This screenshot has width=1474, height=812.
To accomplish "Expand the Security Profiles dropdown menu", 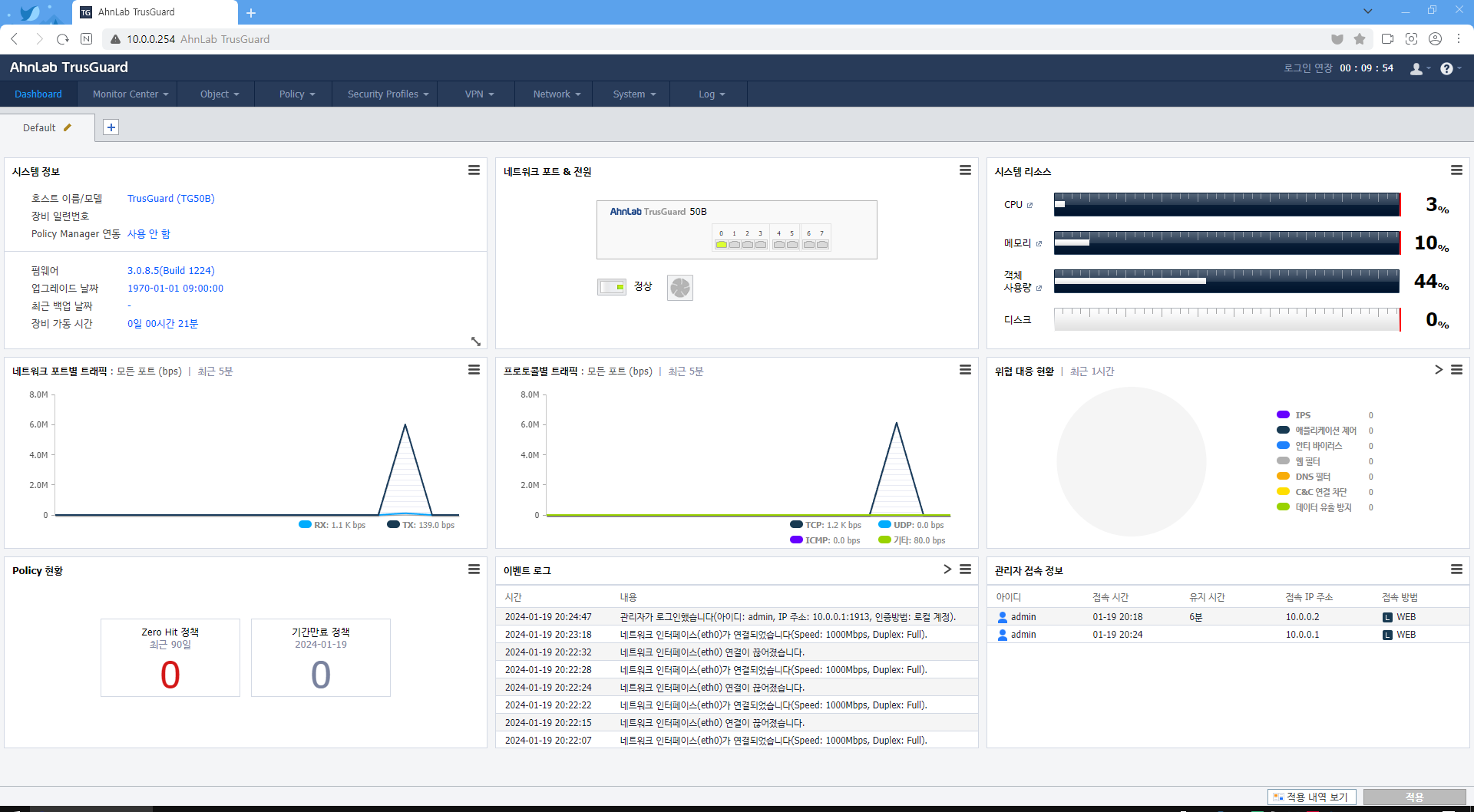I will tap(388, 94).
